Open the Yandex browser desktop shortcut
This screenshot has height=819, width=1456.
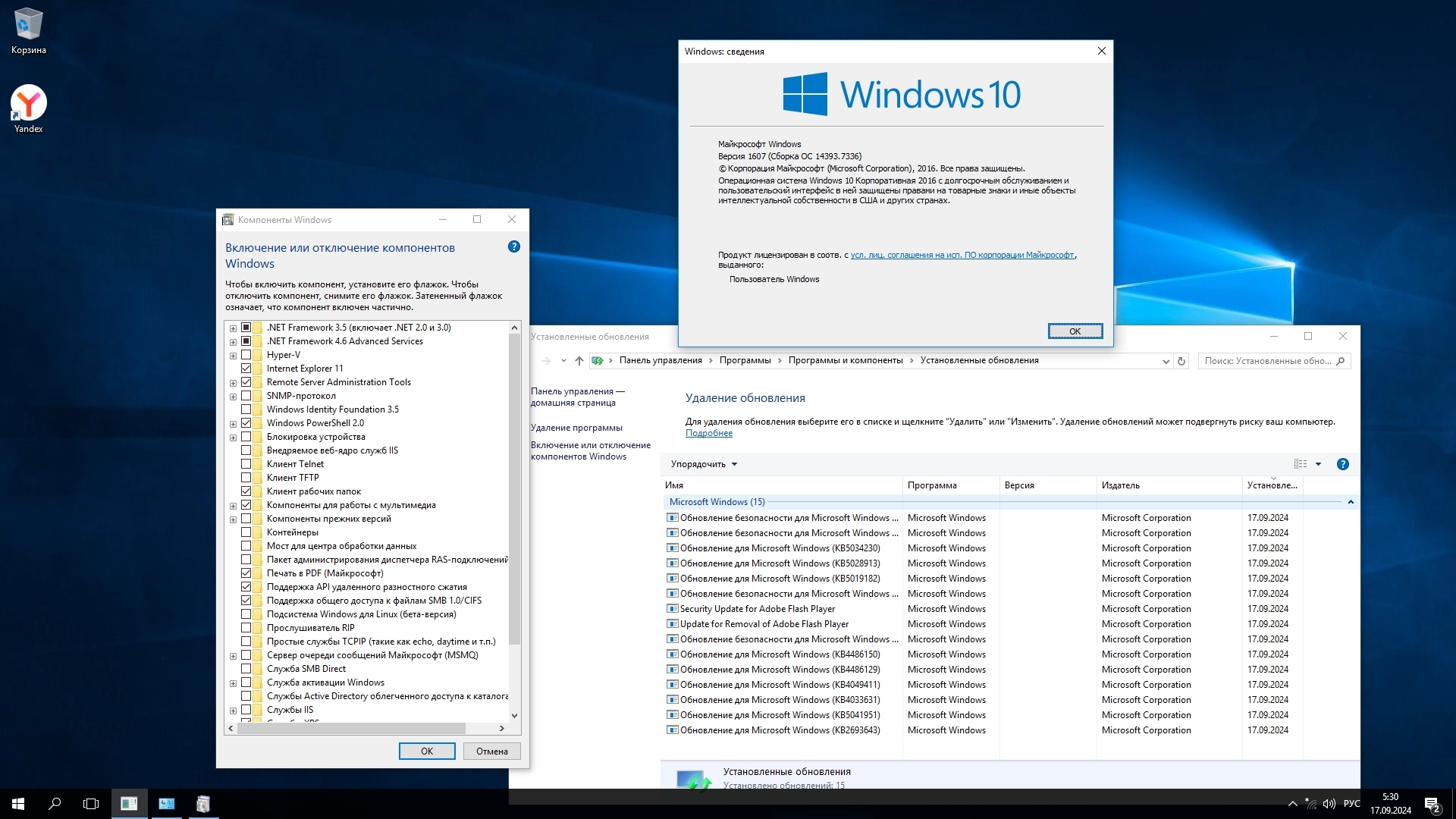pos(29,104)
